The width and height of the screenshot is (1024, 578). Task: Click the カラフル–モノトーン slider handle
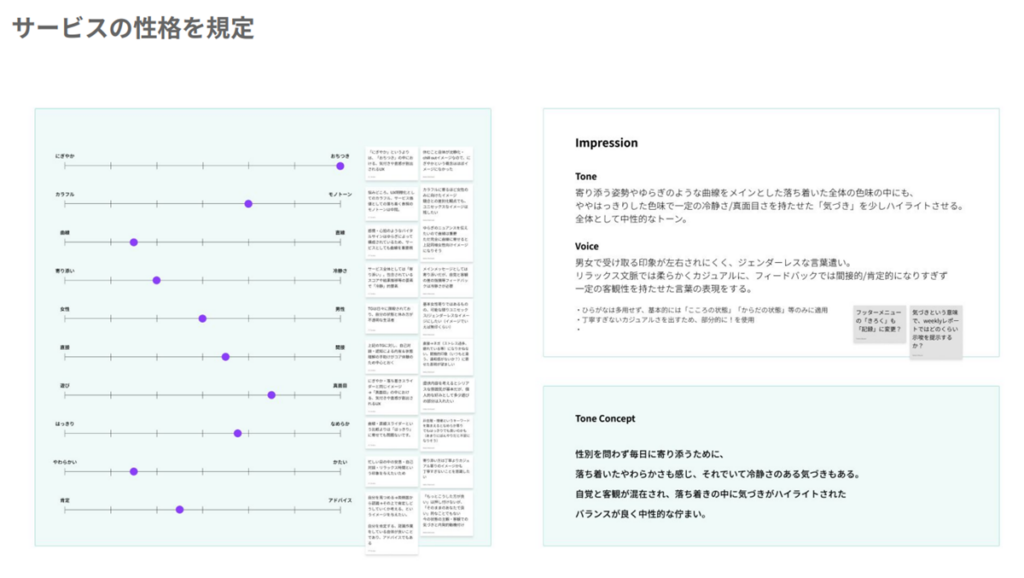(x=248, y=204)
